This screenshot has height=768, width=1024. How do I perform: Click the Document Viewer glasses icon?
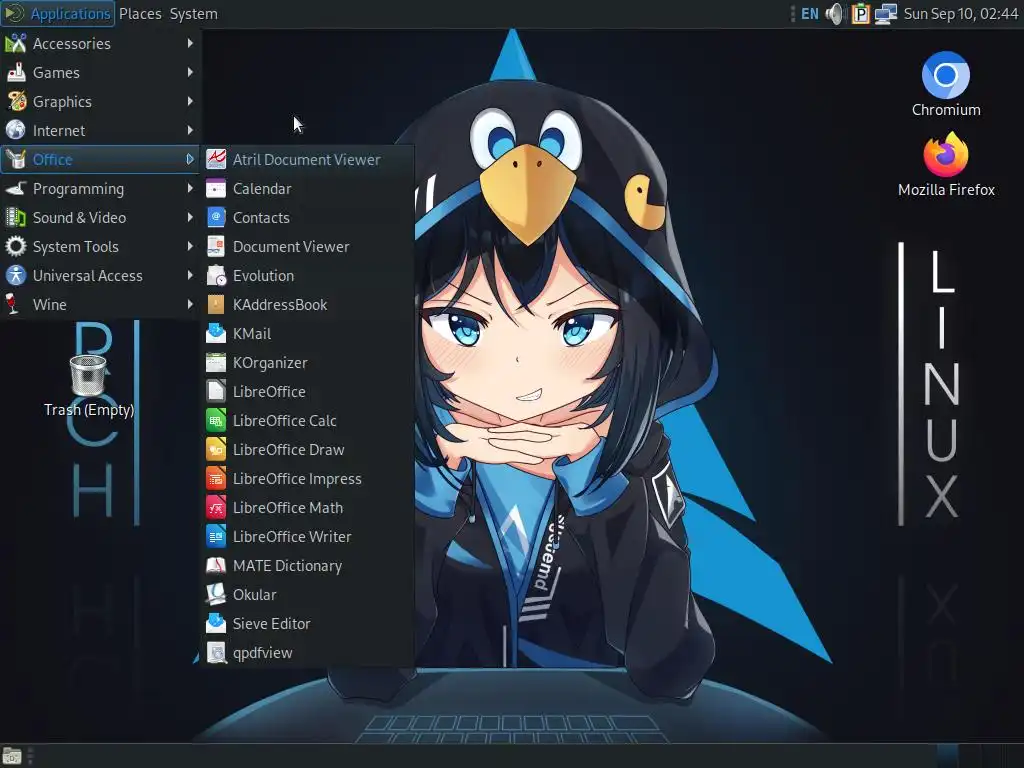(x=216, y=247)
